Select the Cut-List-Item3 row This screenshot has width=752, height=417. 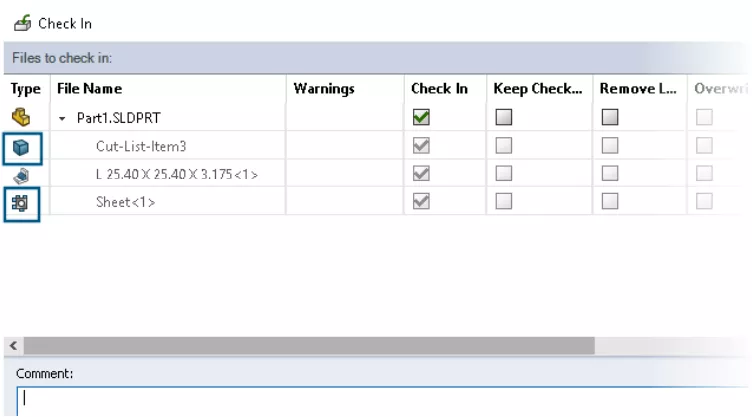pos(142,146)
